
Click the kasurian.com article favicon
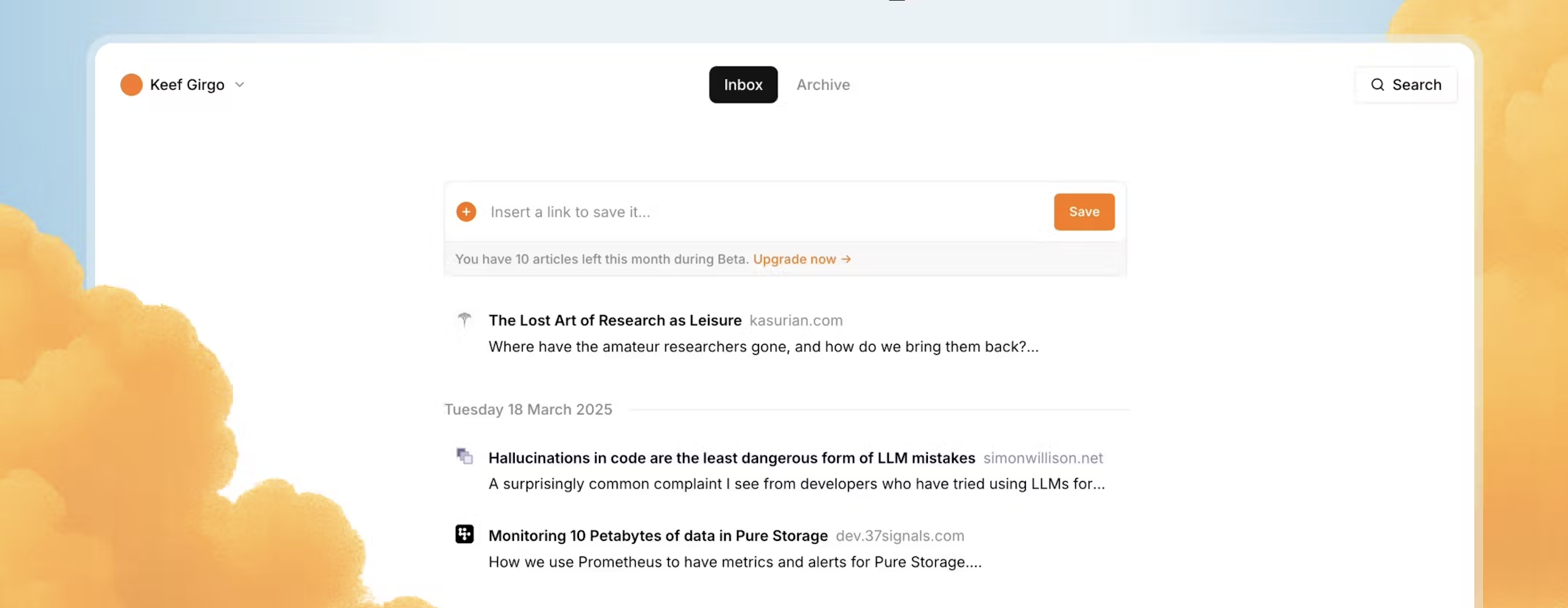pyautogui.click(x=464, y=320)
